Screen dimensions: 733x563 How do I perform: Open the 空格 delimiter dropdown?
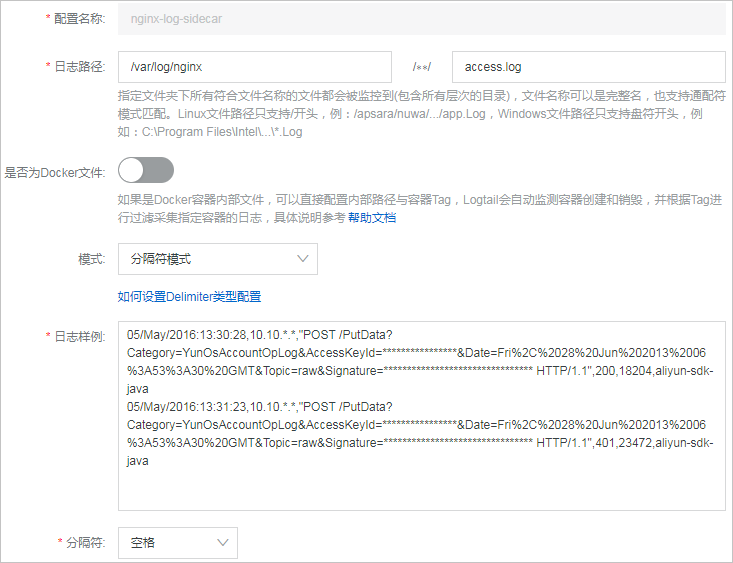pos(178,543)
